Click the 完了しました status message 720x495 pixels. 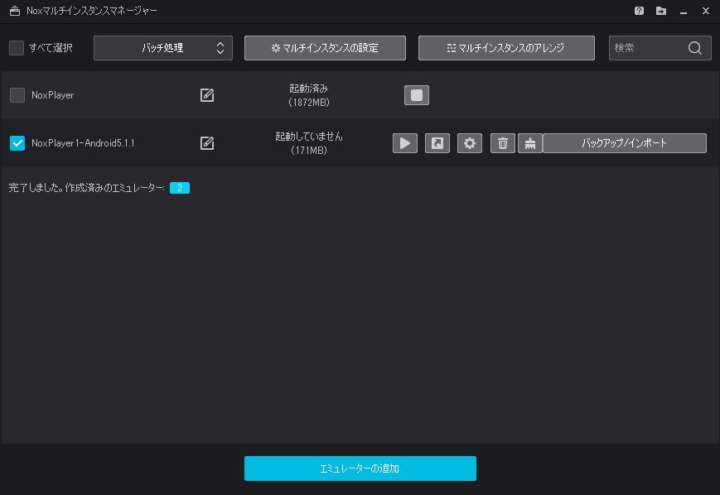tap(86, 188)
